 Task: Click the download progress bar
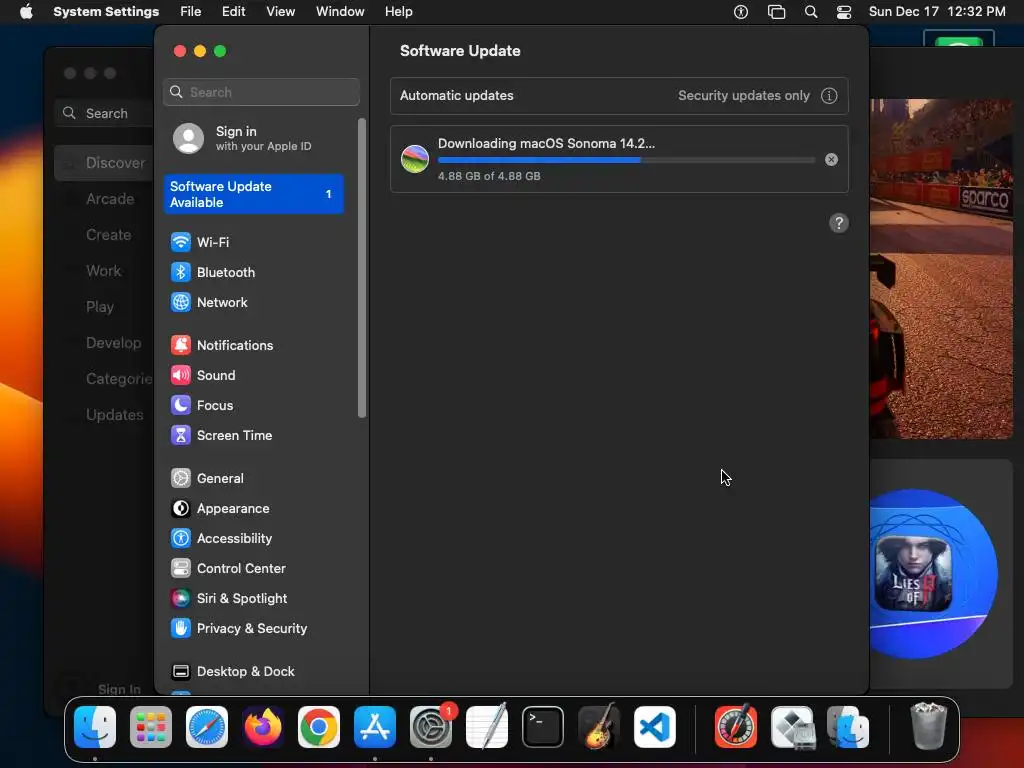[626, 160]
